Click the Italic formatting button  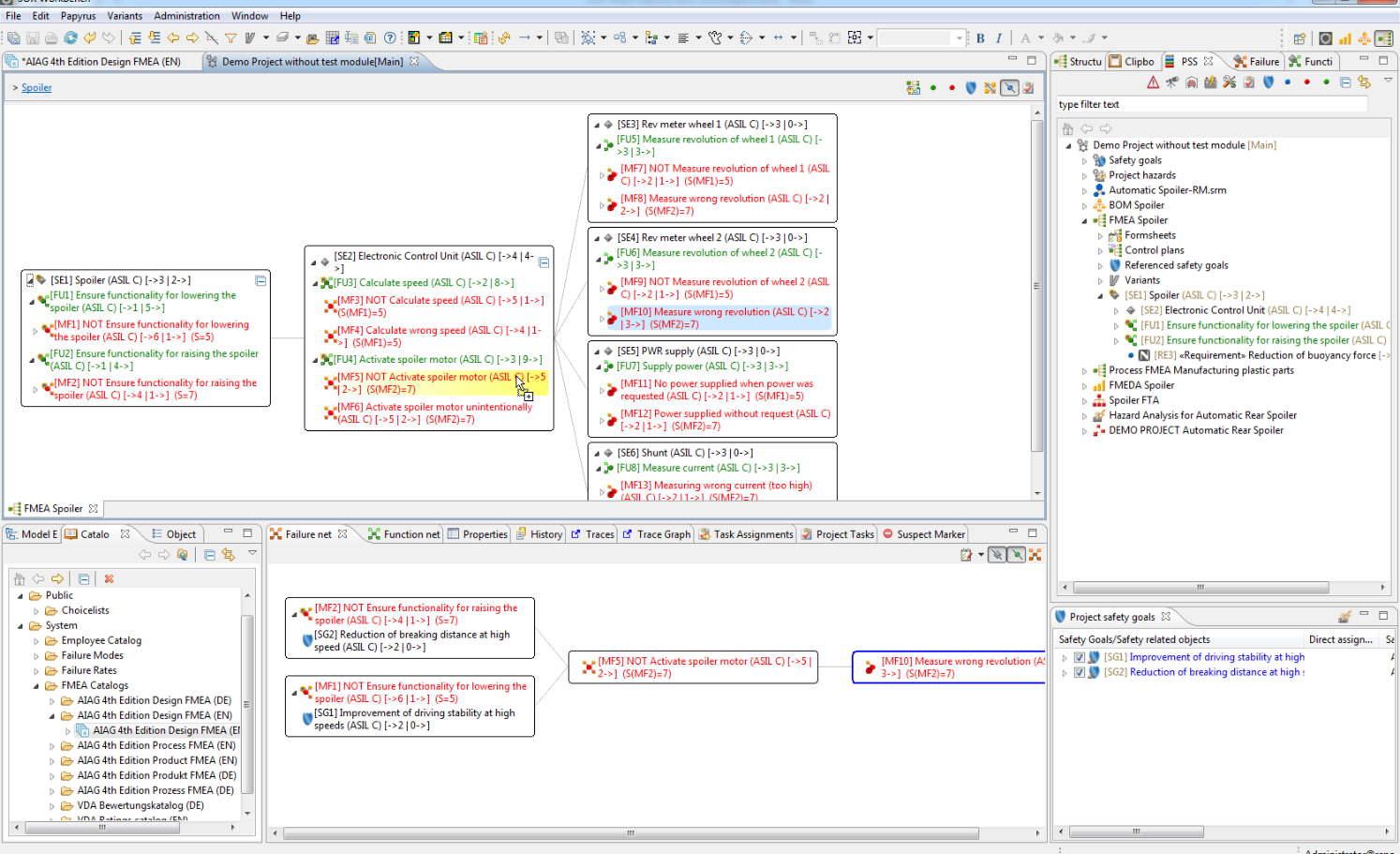point(999,38)
